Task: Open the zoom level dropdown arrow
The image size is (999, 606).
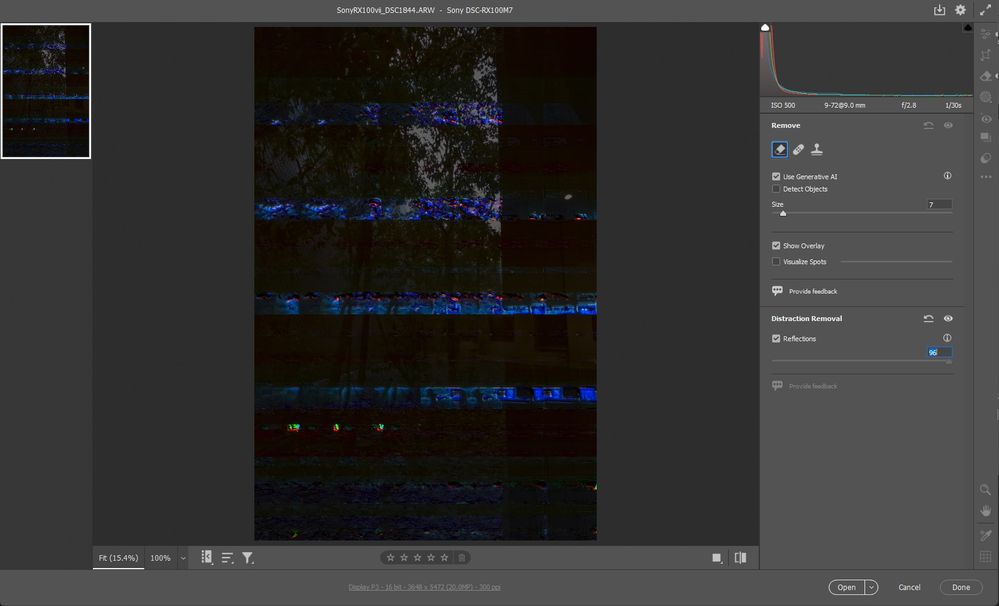Action: (x=183, y=558)
